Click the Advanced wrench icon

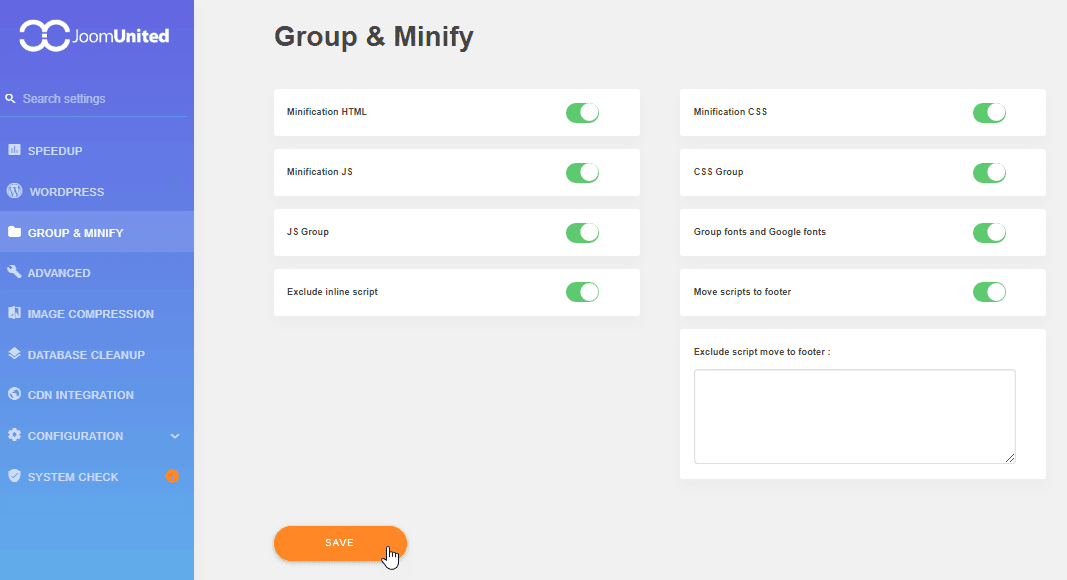pos(14,272)
